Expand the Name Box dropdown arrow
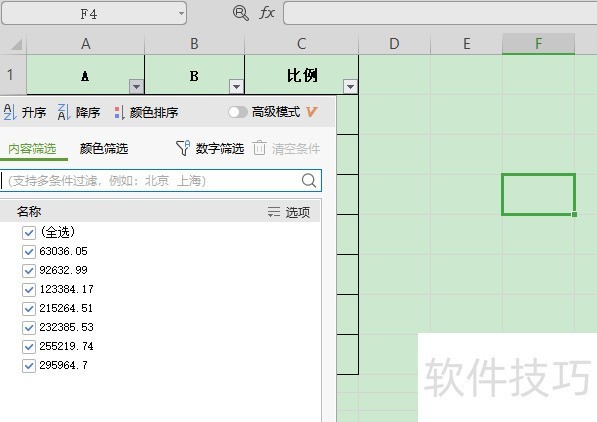 pyautogui.click(x=181, y=14)
